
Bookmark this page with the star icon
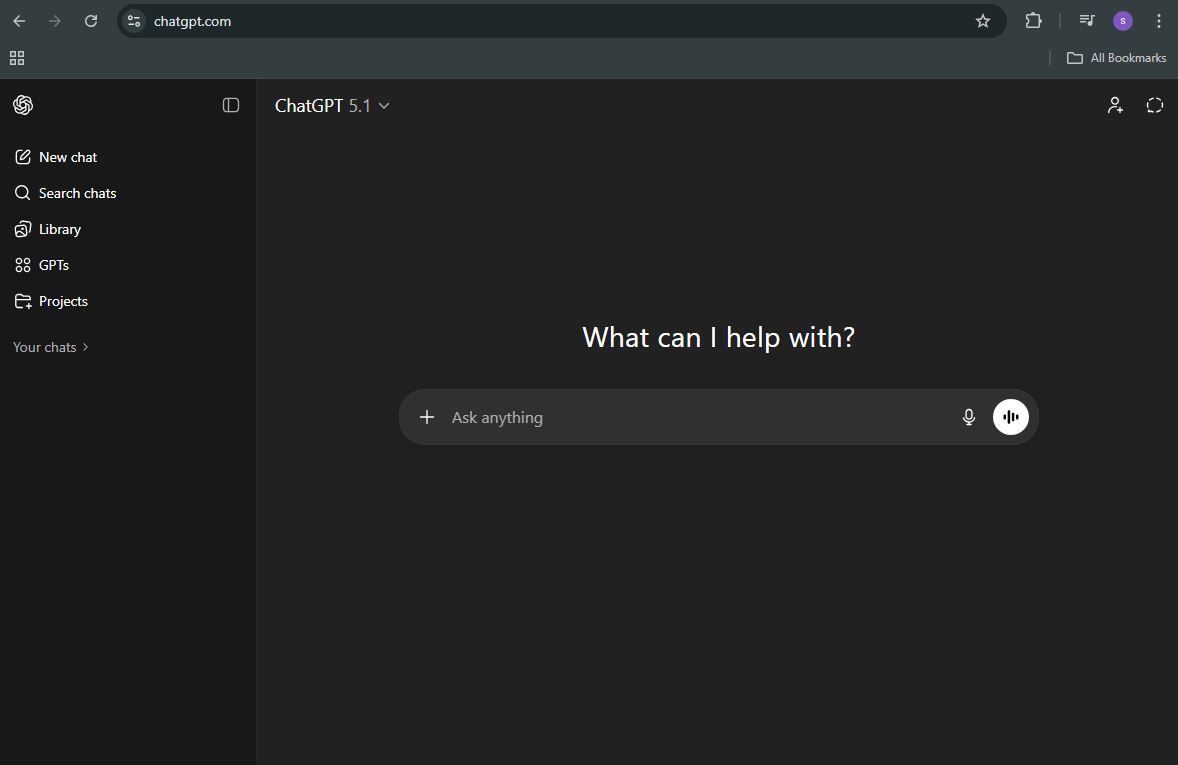983,21
